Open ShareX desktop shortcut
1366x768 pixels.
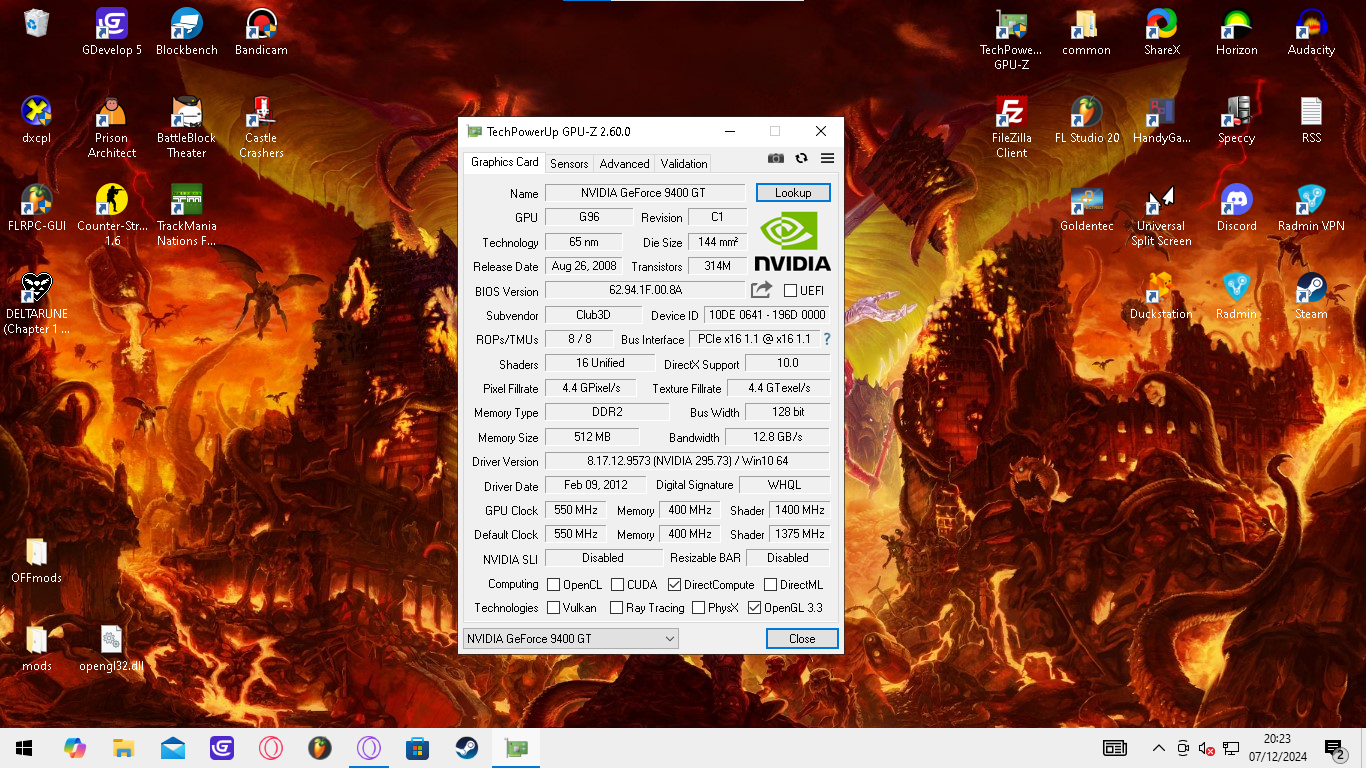1161,32
